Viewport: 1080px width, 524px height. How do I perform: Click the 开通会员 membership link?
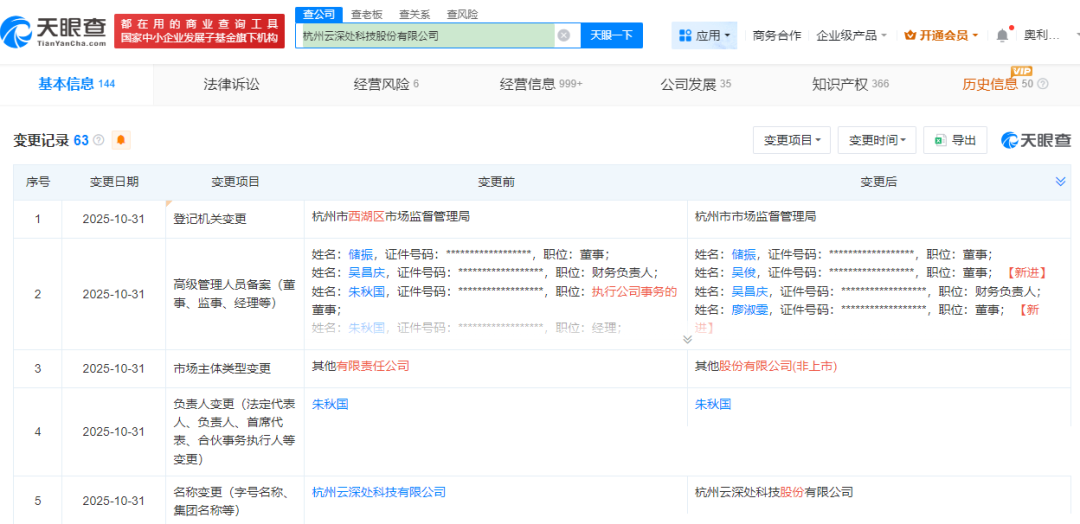pyautogui.click(x=940, y=35)
